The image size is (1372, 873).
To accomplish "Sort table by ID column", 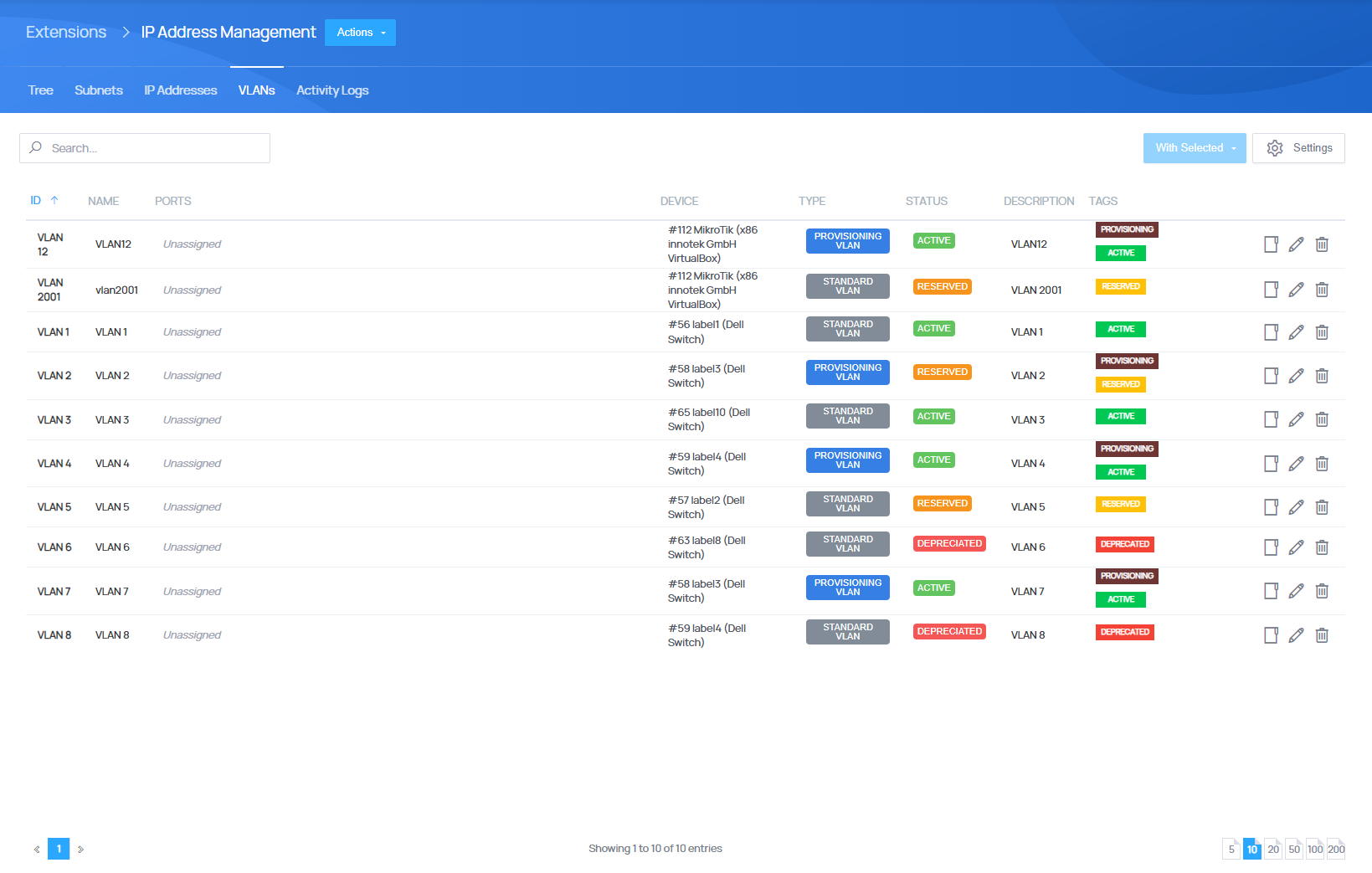I will [x=44, y=201].
